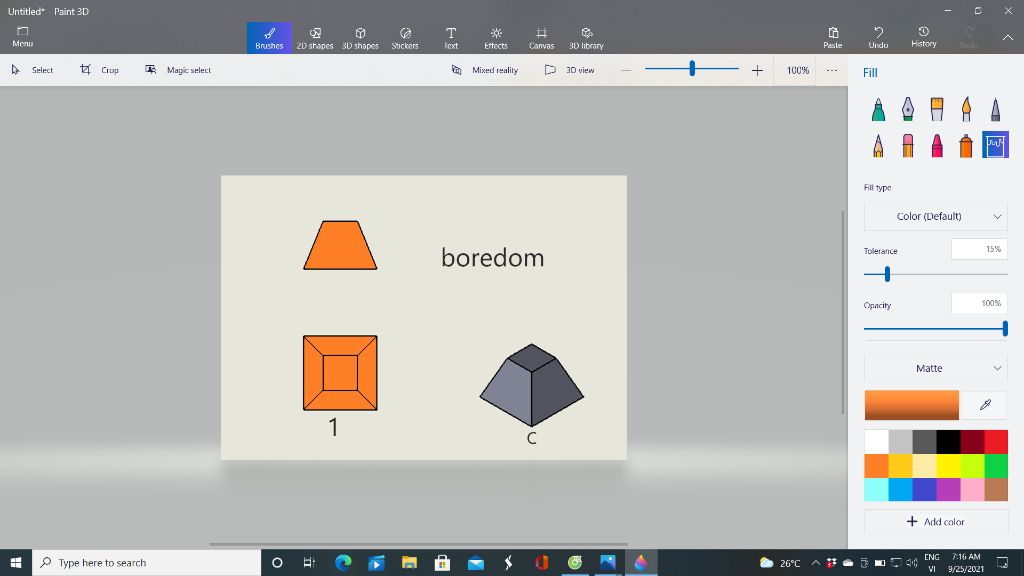Select the Oil brush
Screen dimensions: 1024x576
[937, 109]
